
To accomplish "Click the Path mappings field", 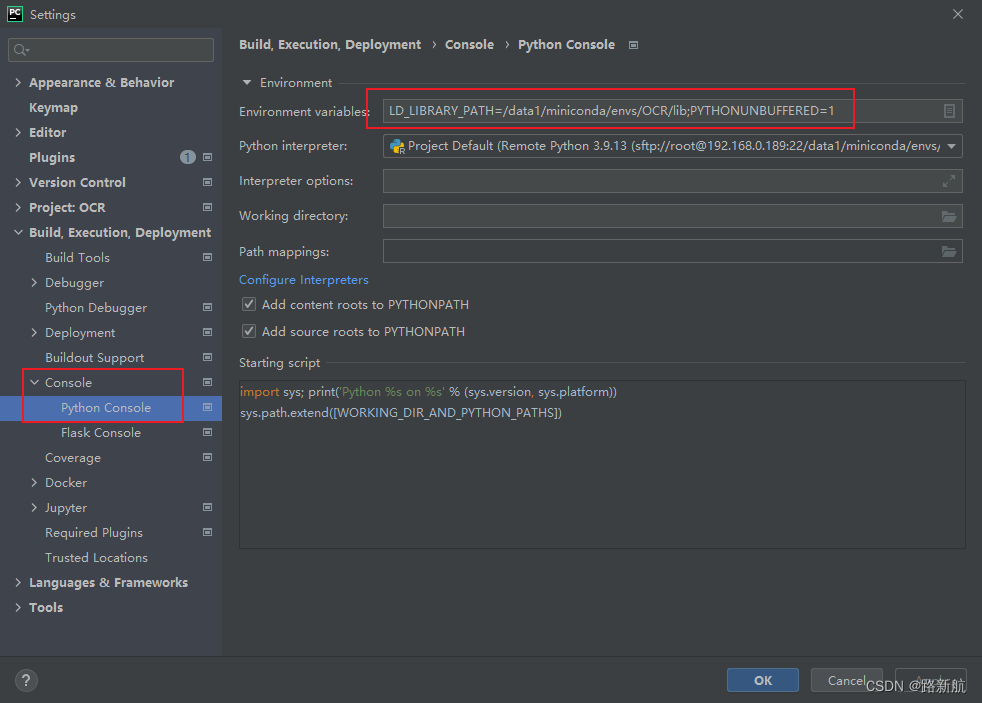I will [x=673, y=252].
